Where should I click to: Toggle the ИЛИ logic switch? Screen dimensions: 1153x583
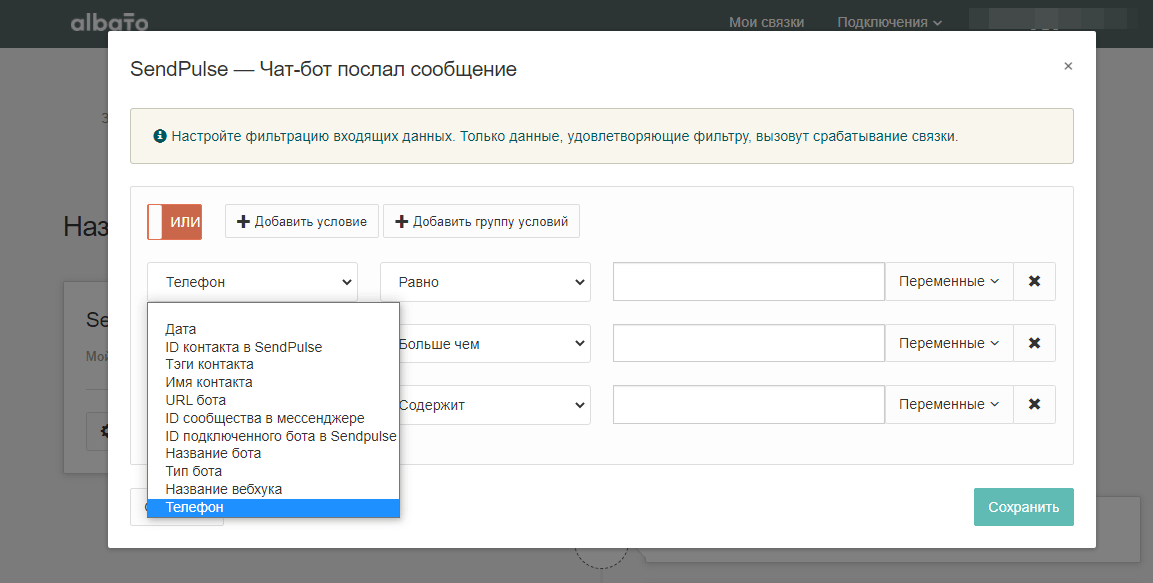pyautogui.click(x=174, y=222)
